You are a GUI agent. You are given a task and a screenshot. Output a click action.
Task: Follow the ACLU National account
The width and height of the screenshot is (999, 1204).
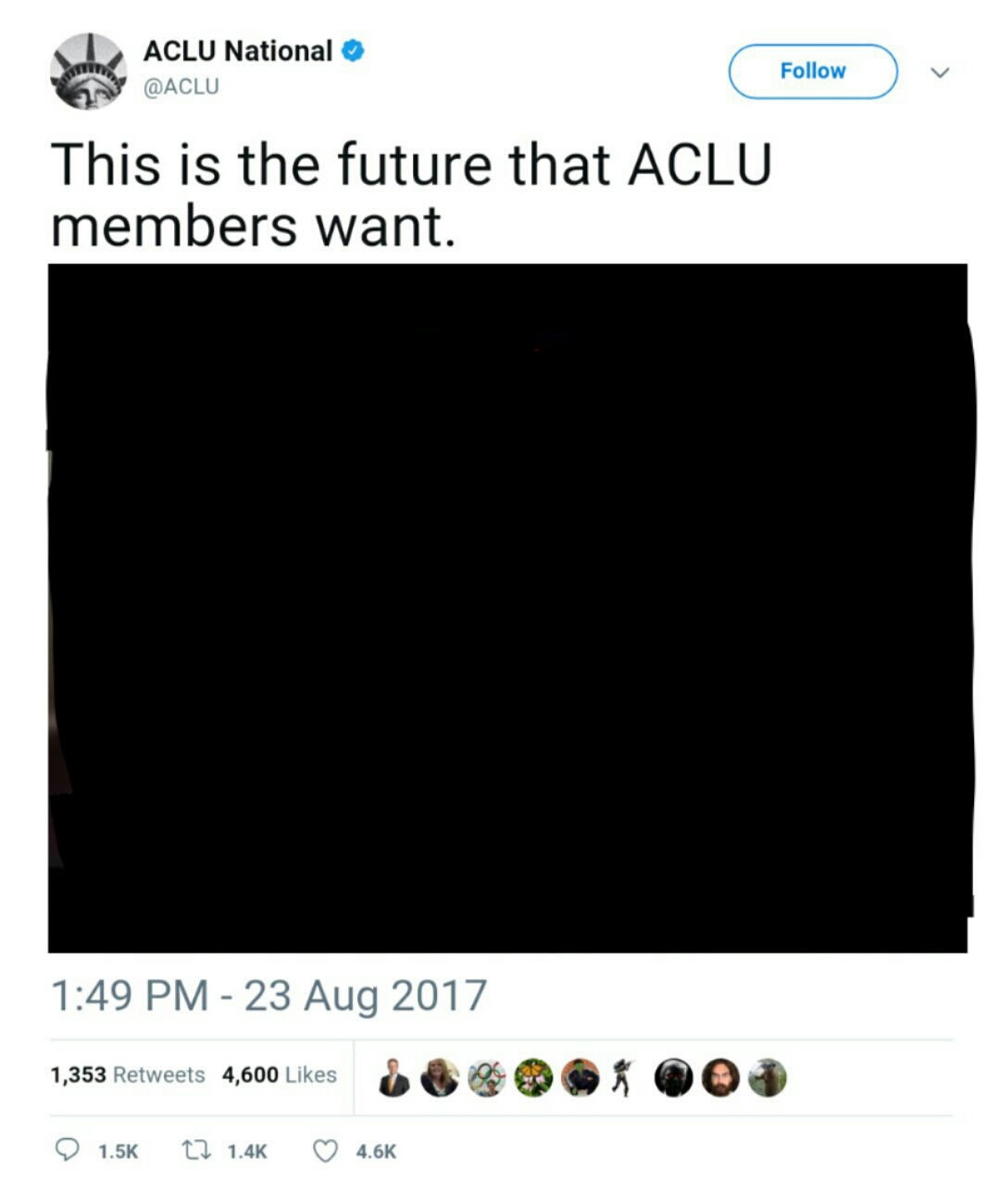pyautogui.click(x=813, y=71)
